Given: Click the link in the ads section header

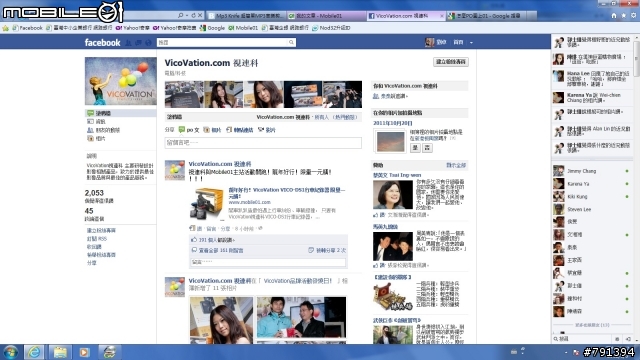Looking at the screenshot, I should click(456, 165).
